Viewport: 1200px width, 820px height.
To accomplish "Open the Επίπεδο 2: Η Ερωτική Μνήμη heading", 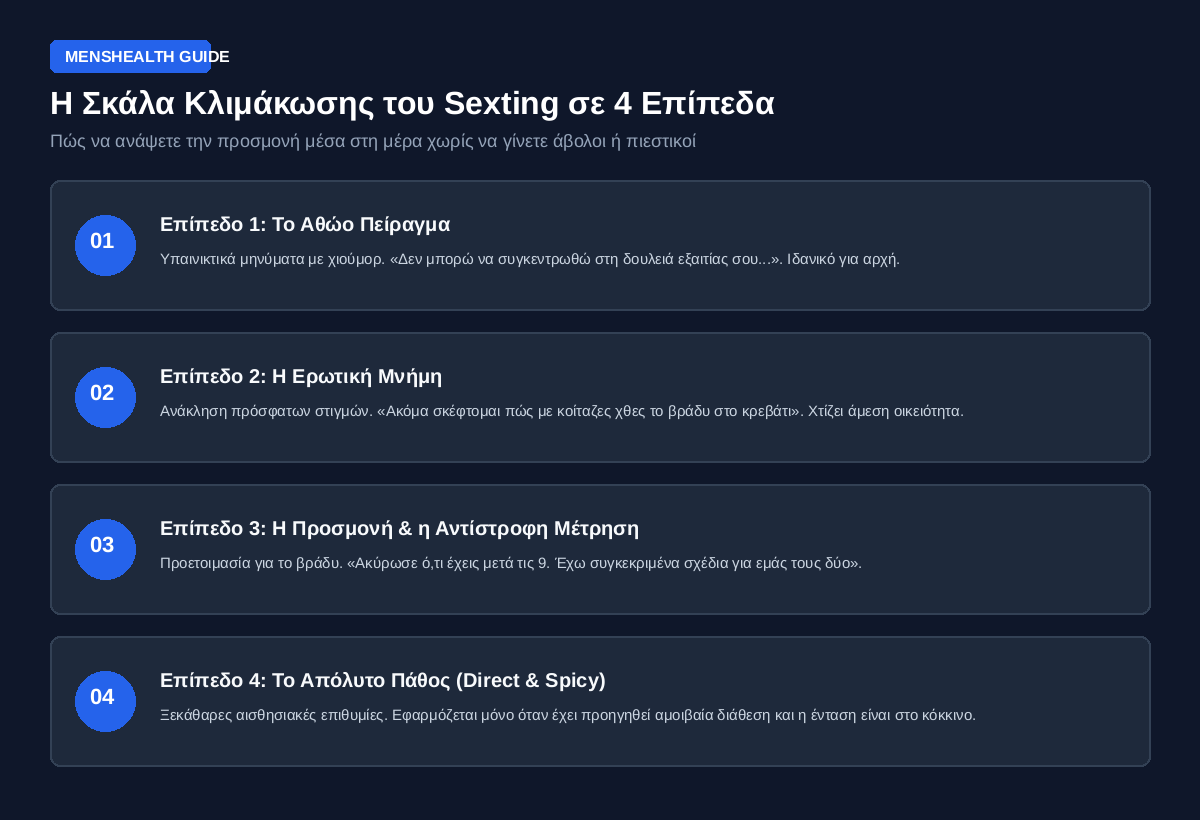I will tap(301, 376).
